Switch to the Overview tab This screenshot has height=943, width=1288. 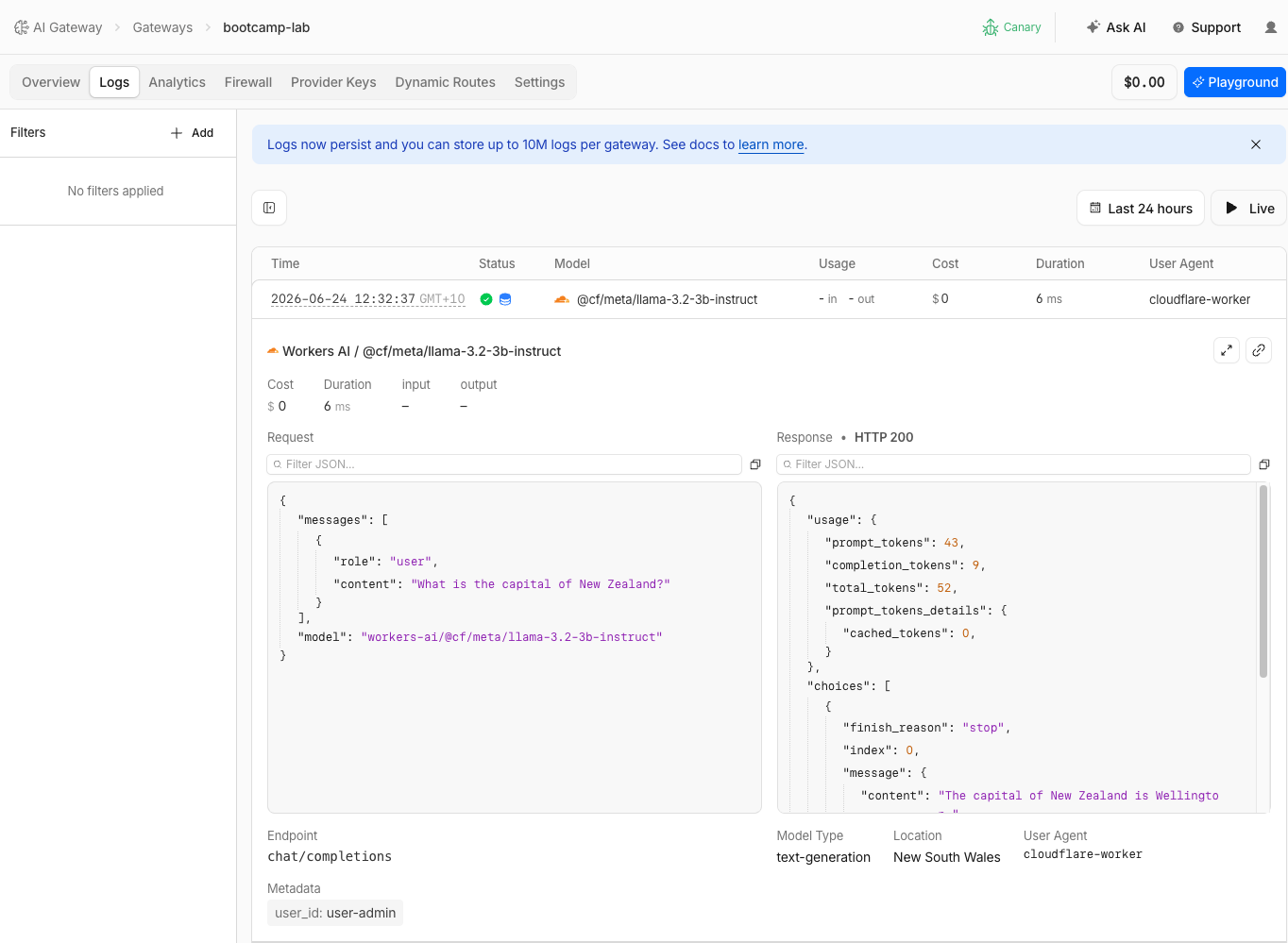click(51, 82)
